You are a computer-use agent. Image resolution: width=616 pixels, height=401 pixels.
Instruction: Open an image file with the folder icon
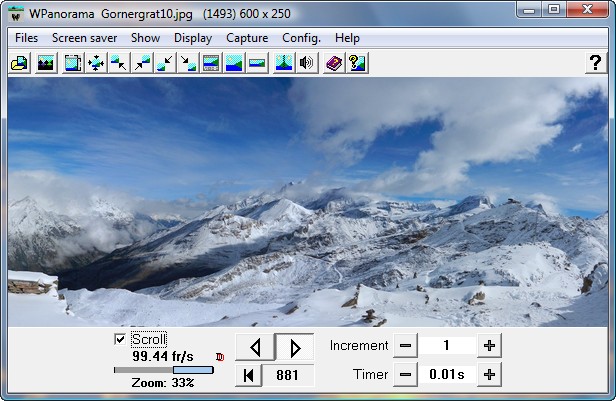coord(19,63)
